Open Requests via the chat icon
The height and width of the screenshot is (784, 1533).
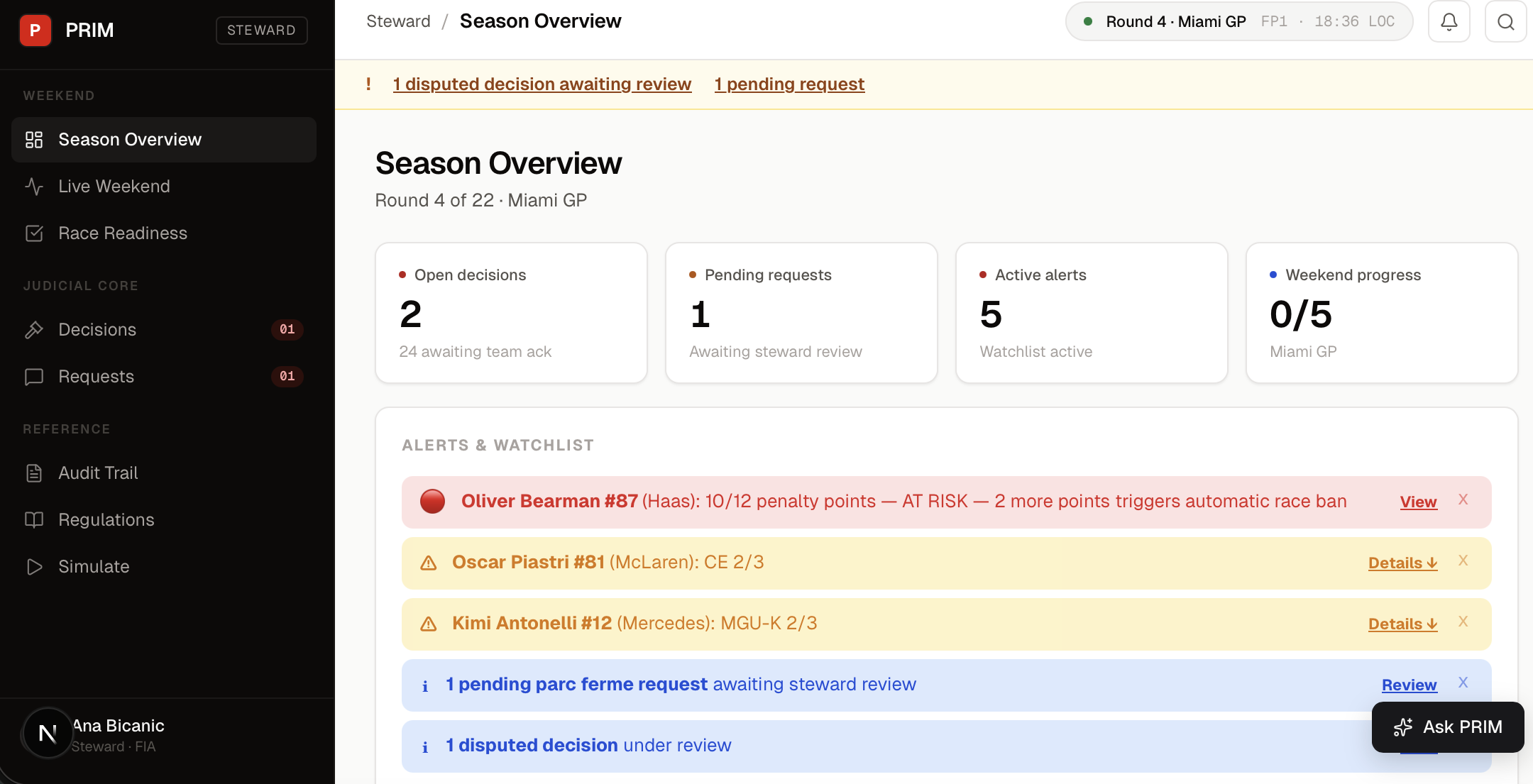pyautogui.click(x=33, y=376)
